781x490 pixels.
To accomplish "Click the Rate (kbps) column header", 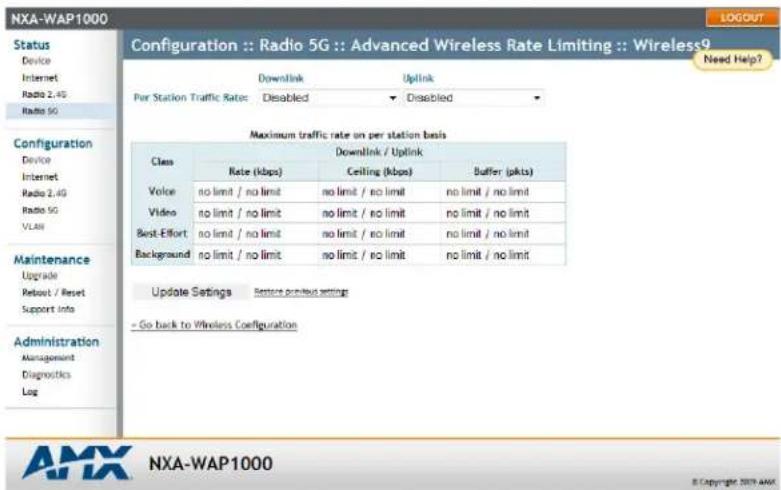I will (256, 172).
